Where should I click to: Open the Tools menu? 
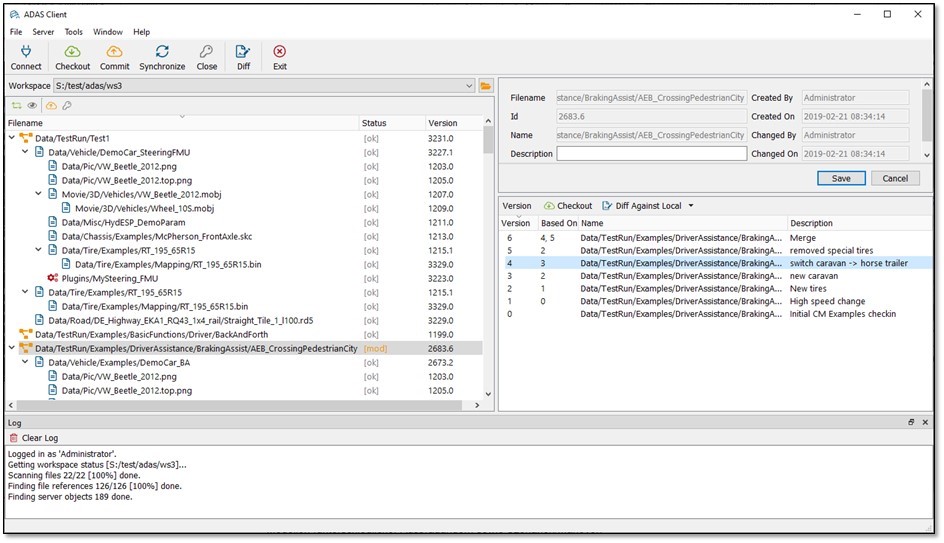(73, 32)
